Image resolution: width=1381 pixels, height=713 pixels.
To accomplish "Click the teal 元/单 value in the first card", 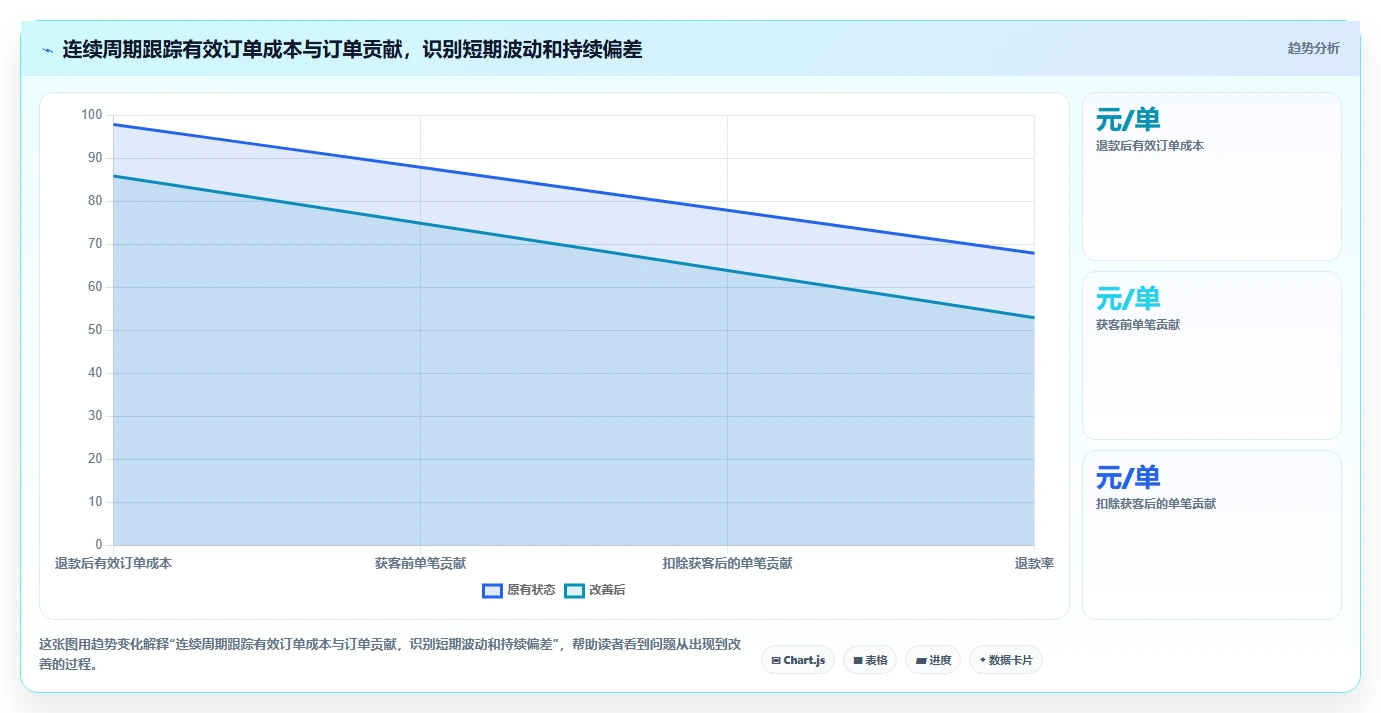I will [x=1128, y=120].
